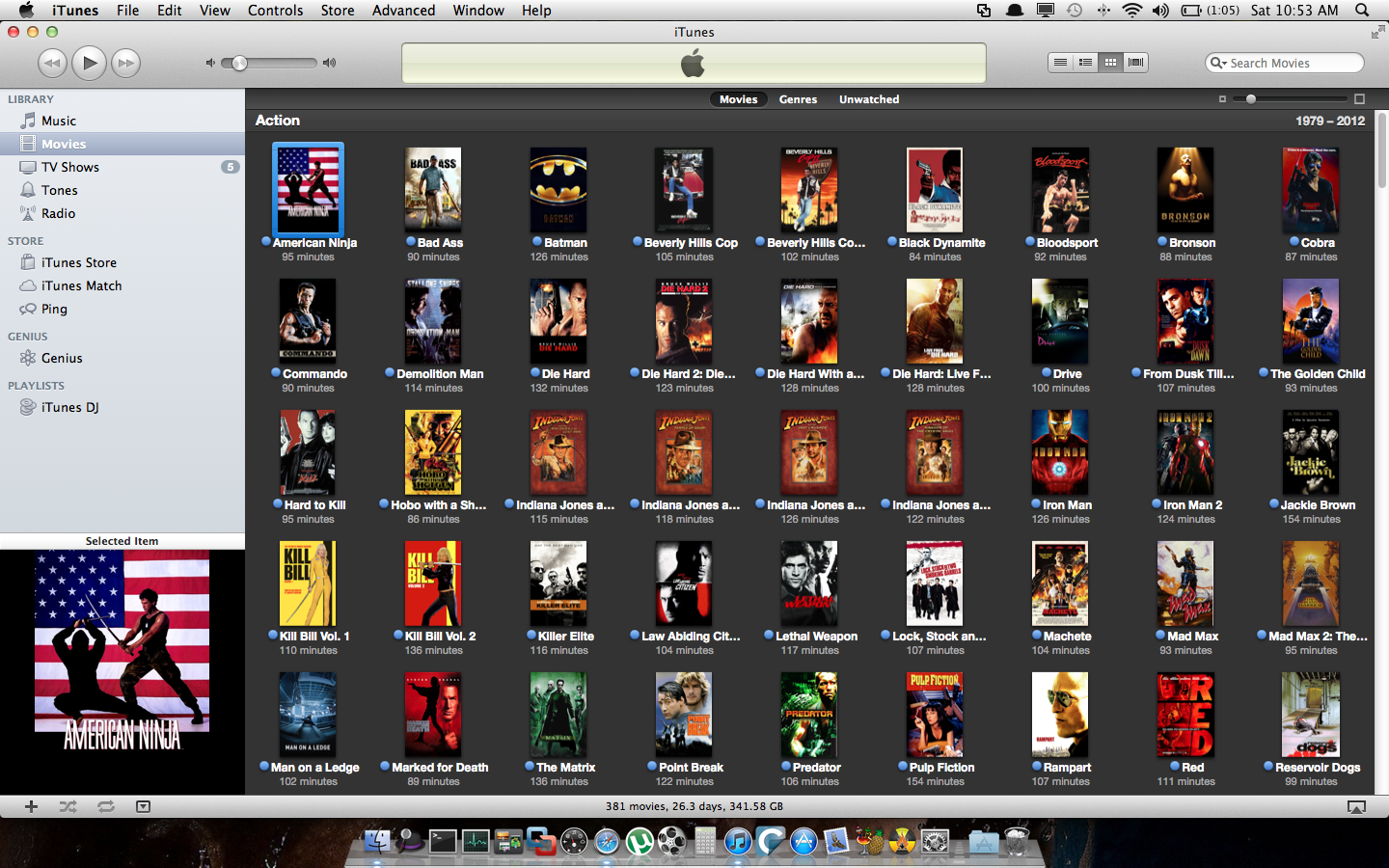Select the Batman movie poster
This screenshot has height=868, width=1389.
558,190
